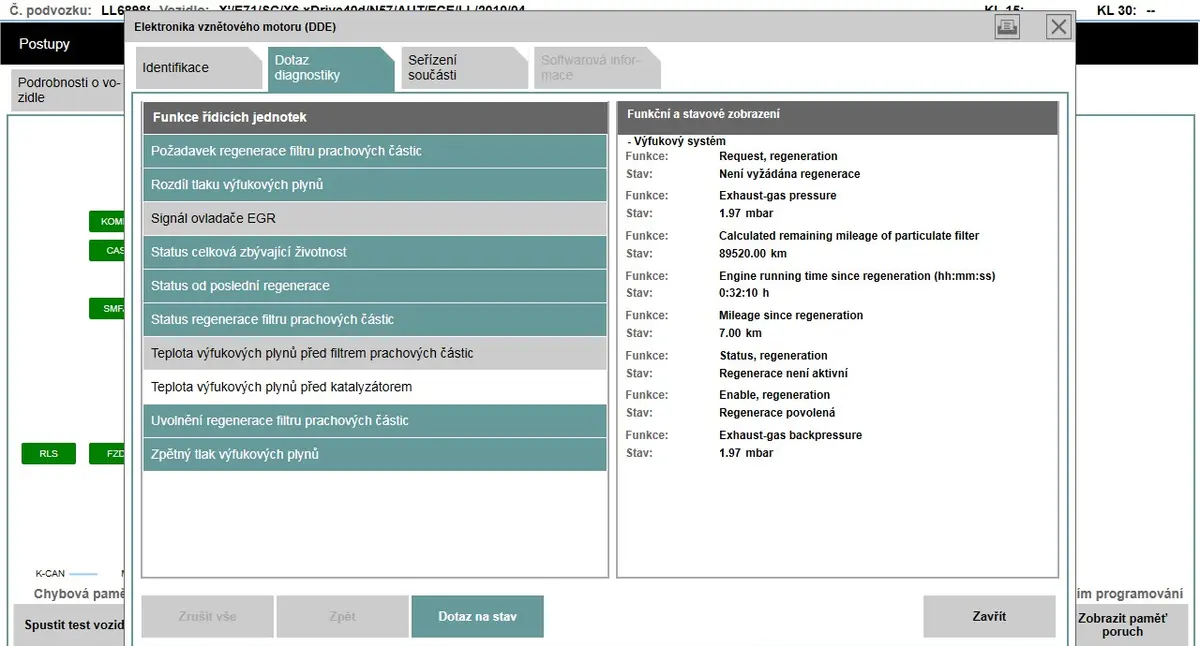Screen dimensions: 1200x646
Task: Toggle Status celková zbývající životnost
Action: pos(375,252)
